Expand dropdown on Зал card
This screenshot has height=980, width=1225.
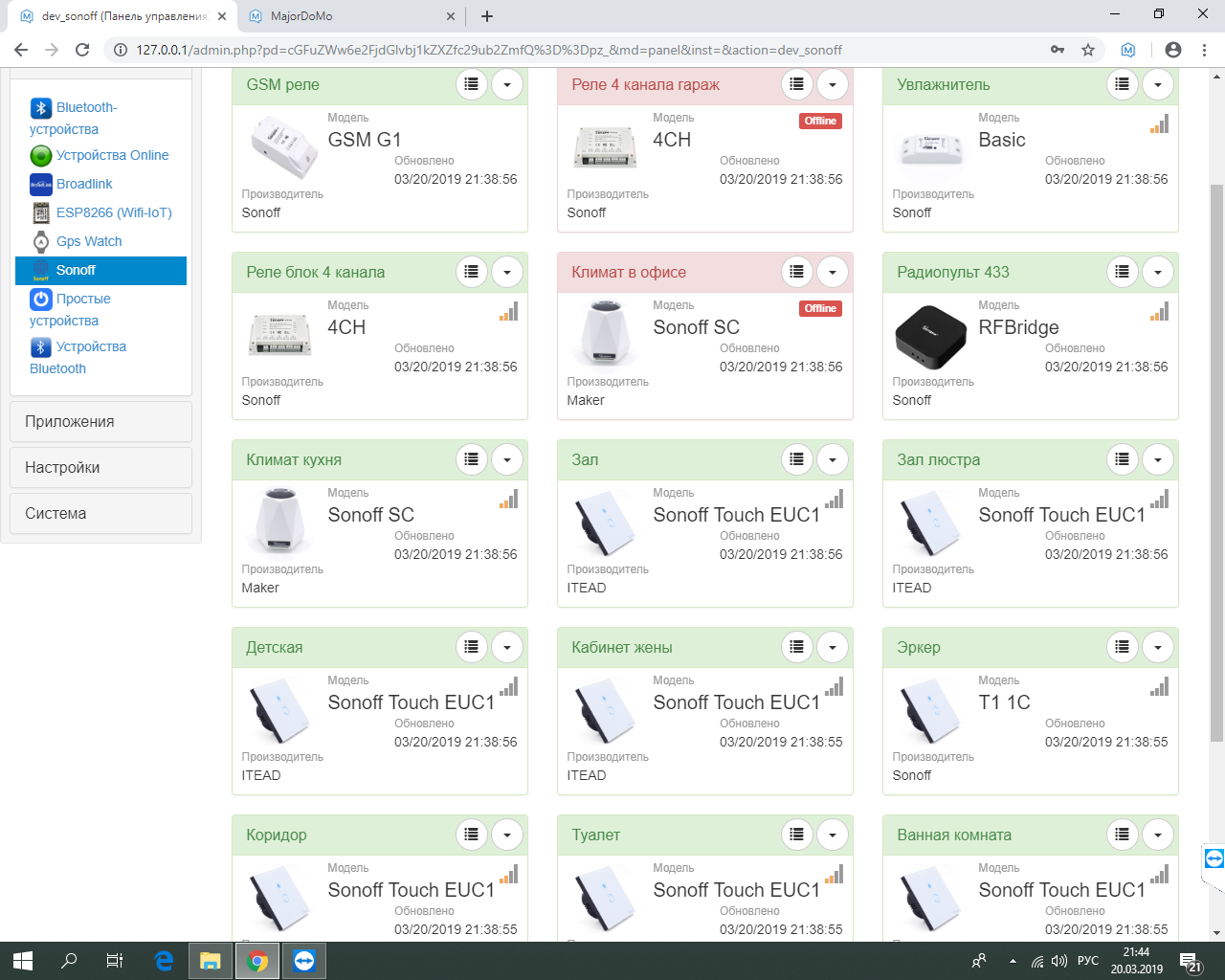tap(833, 459)
